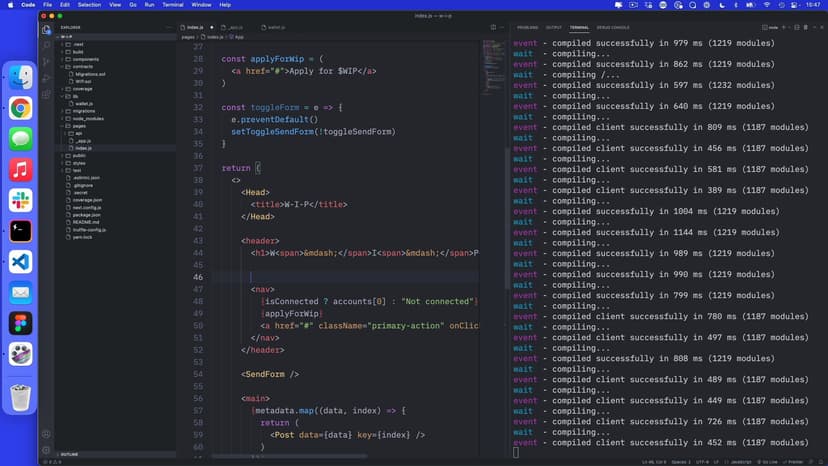Switch to the DEBUG CONSOLE tab

click(x=613, y=27)
